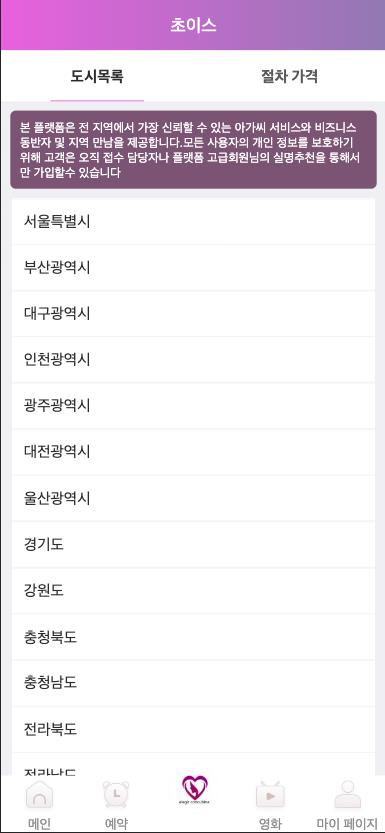This screenshot has height=833, width=385.
Task: Tap the center heart logo icon
Action: 194,790
